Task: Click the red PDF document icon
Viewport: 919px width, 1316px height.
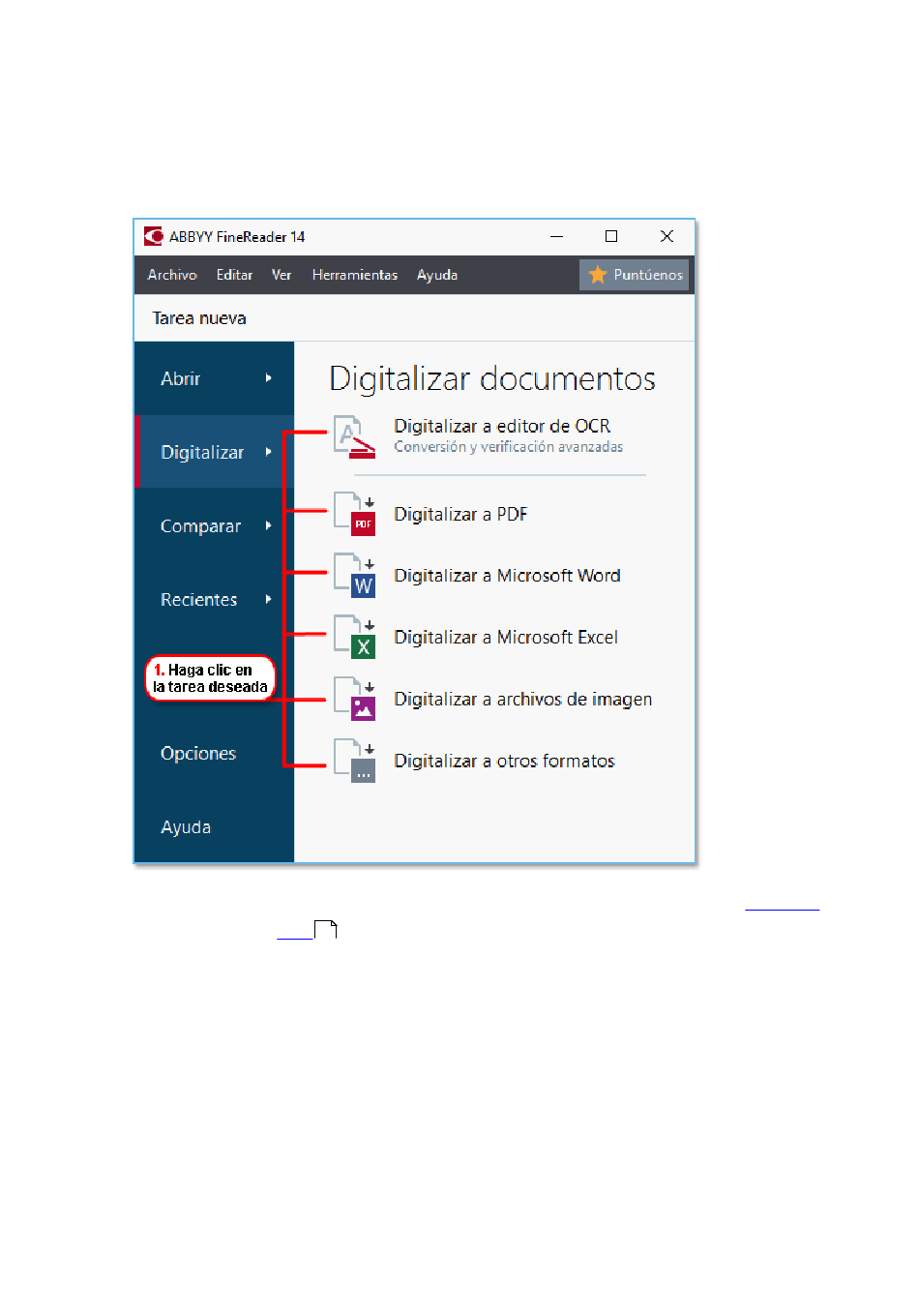Action: pyautogui.click(x=355, y=515)
